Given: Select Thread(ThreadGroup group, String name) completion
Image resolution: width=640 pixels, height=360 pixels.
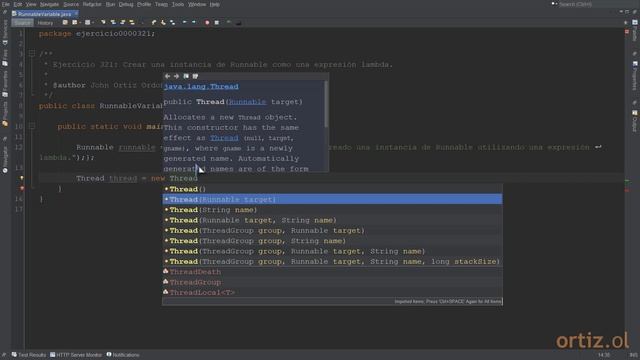Looking at the screenshot, I should 332,241.
